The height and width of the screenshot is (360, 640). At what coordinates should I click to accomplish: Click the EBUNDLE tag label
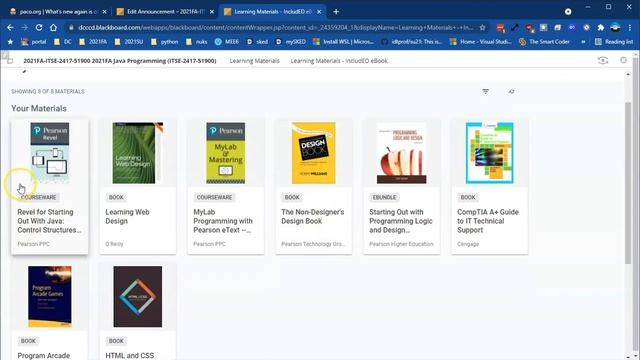384,197
